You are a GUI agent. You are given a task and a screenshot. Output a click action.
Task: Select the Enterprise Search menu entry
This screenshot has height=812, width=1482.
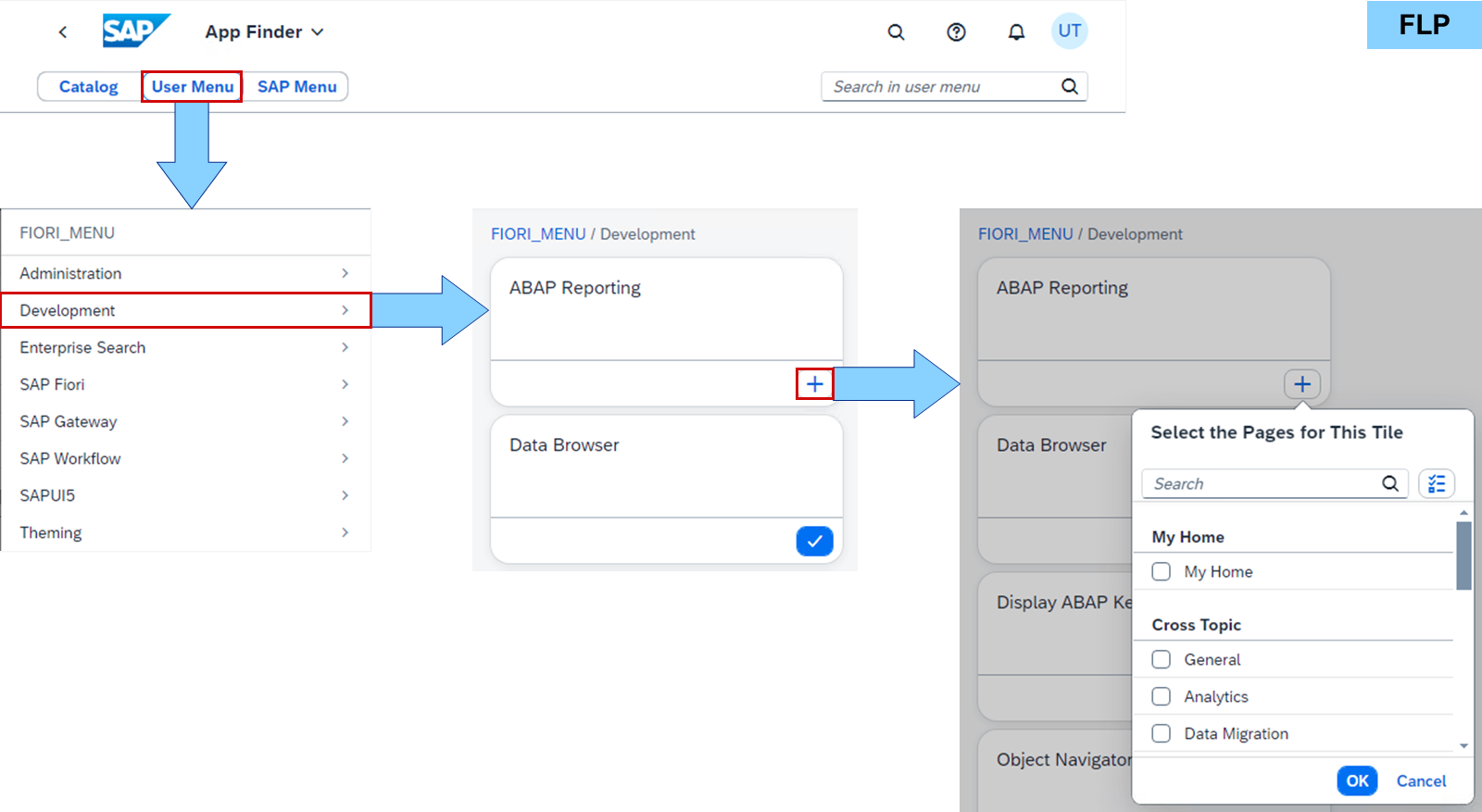[185, 347]
